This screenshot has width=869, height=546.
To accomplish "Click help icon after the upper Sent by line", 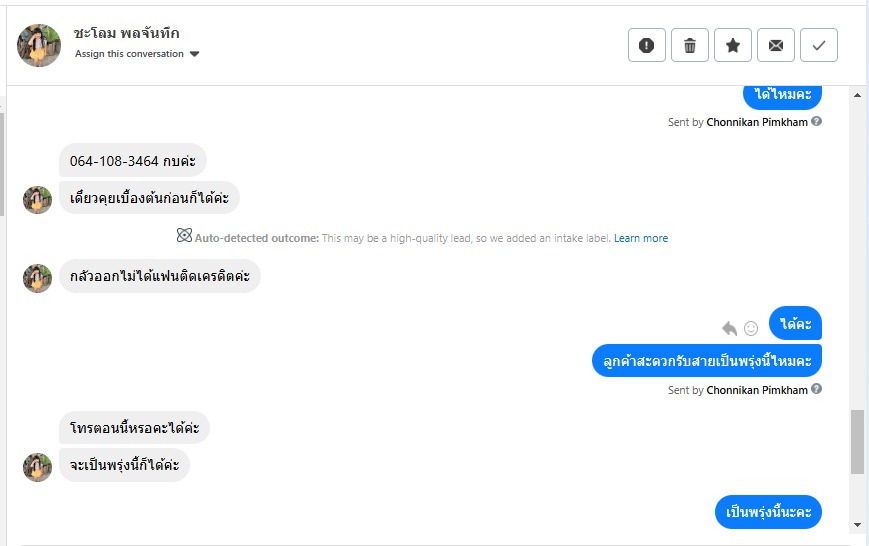I will [817, 122].
